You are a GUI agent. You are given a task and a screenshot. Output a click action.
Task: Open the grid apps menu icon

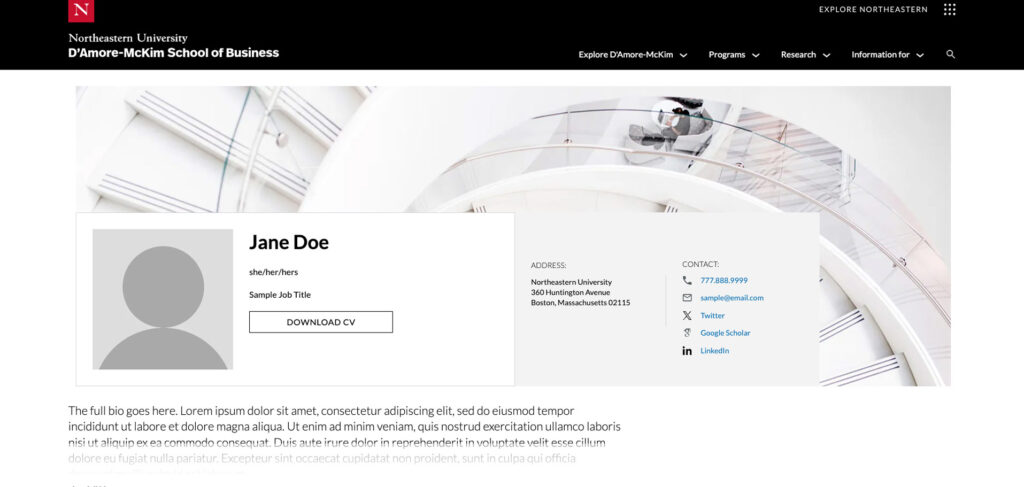tap(949, 10)
